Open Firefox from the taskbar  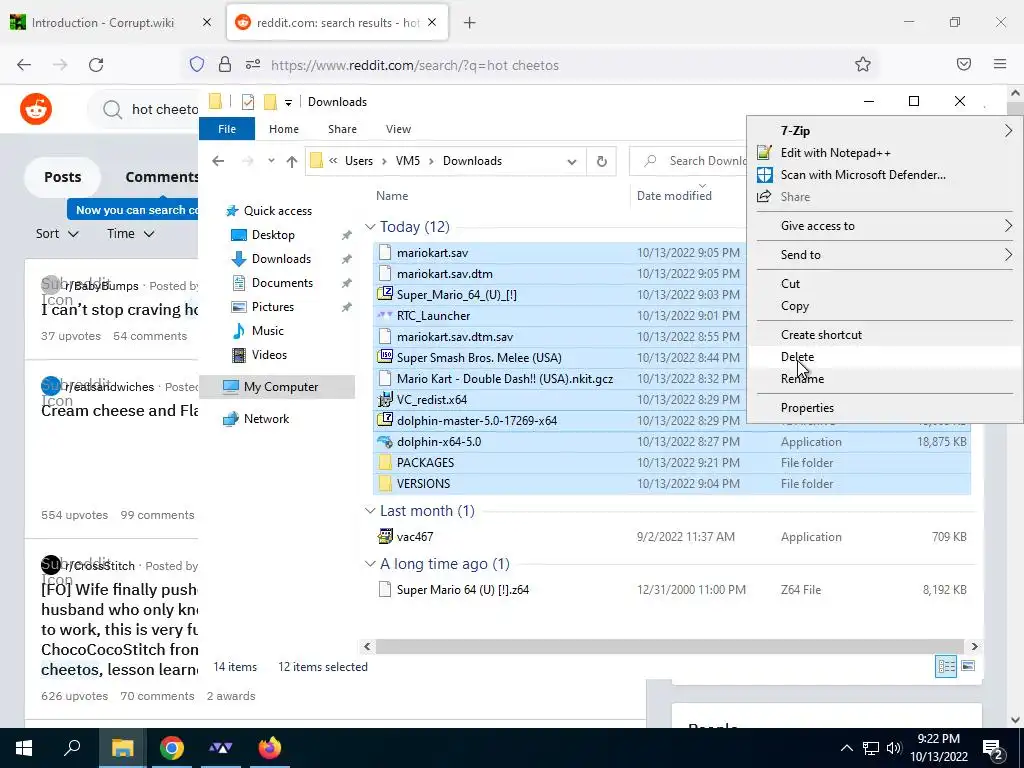pyautogui.click(x=270, y=748)
